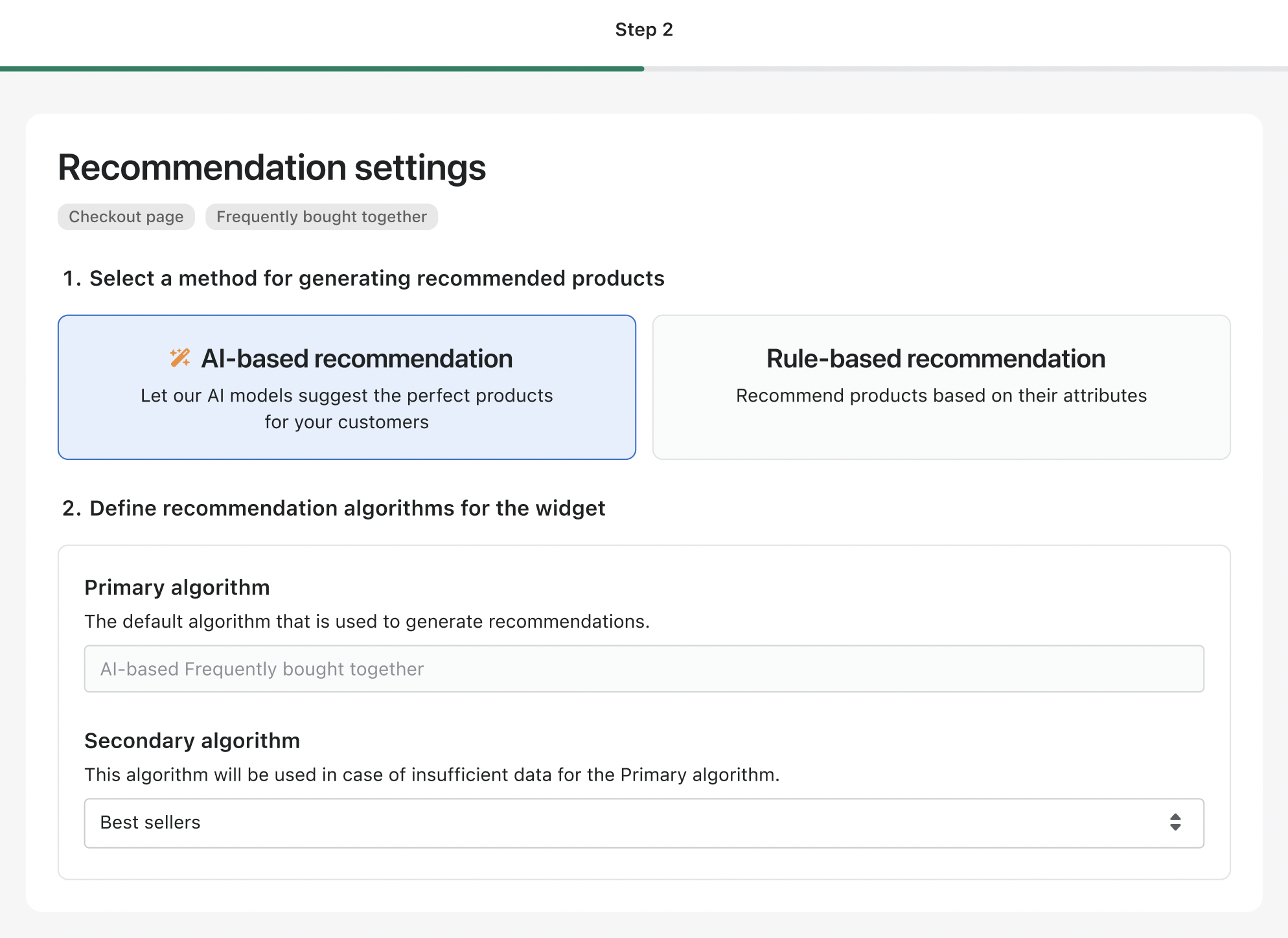The width and height of the screenshot is (1288, 938).
Task: Click the up-down chevron in Best sellers dropdown
Action: click(1176, 823)
